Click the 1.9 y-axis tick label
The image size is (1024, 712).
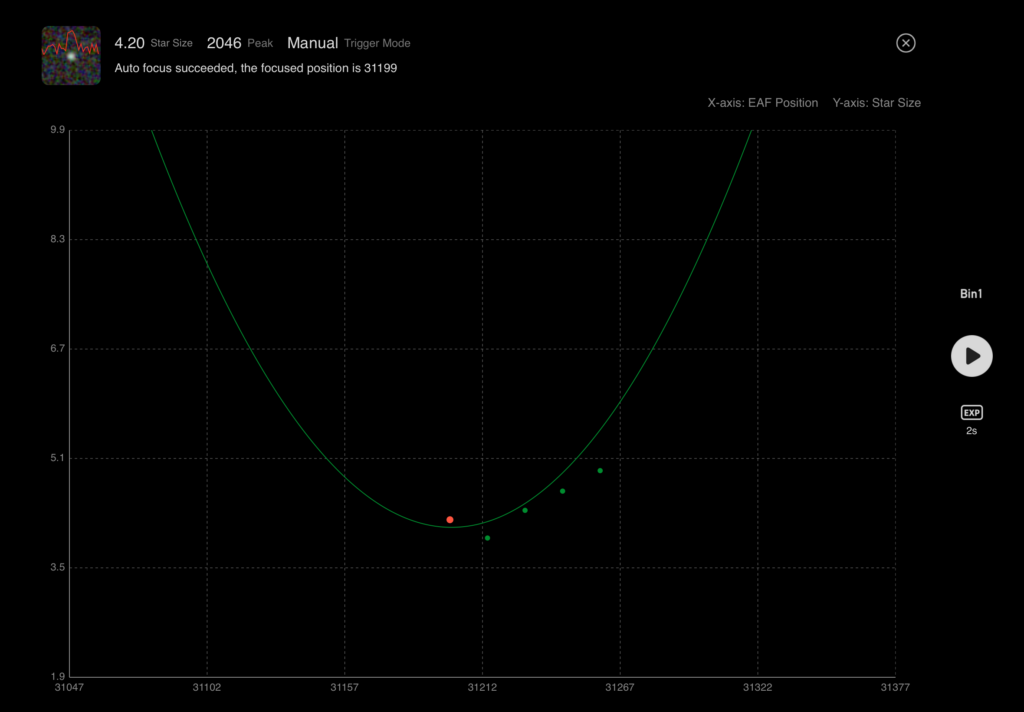[57, 677]
